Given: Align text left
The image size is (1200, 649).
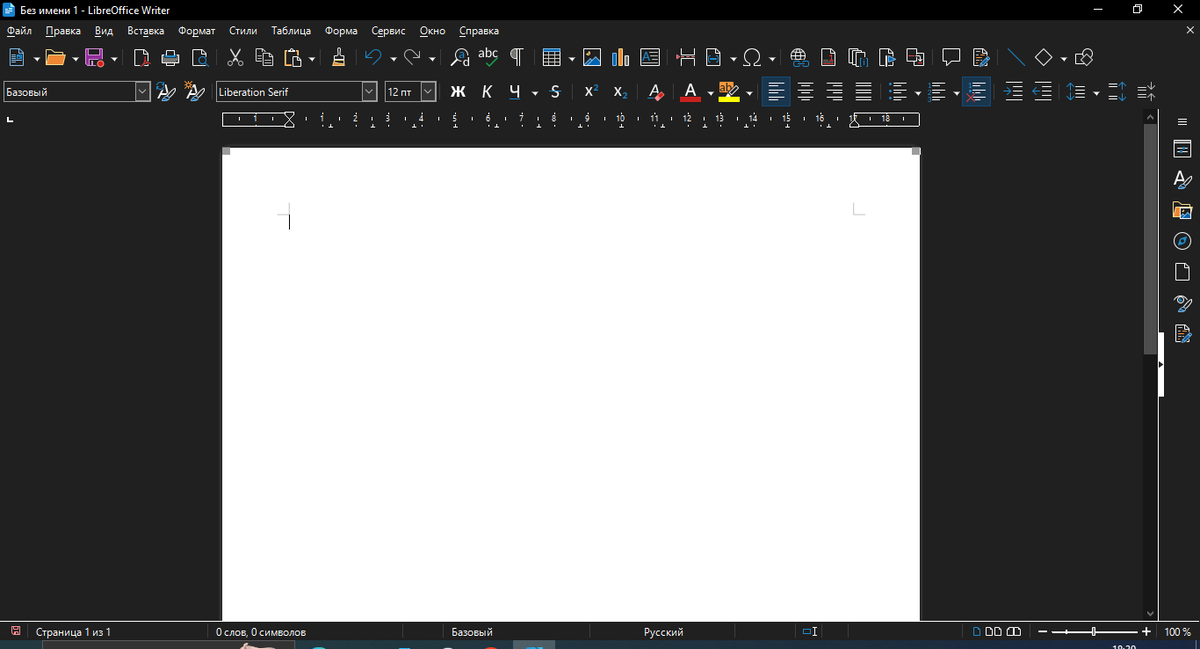Looking at the screenshot, I should click(x=776, y=92).
